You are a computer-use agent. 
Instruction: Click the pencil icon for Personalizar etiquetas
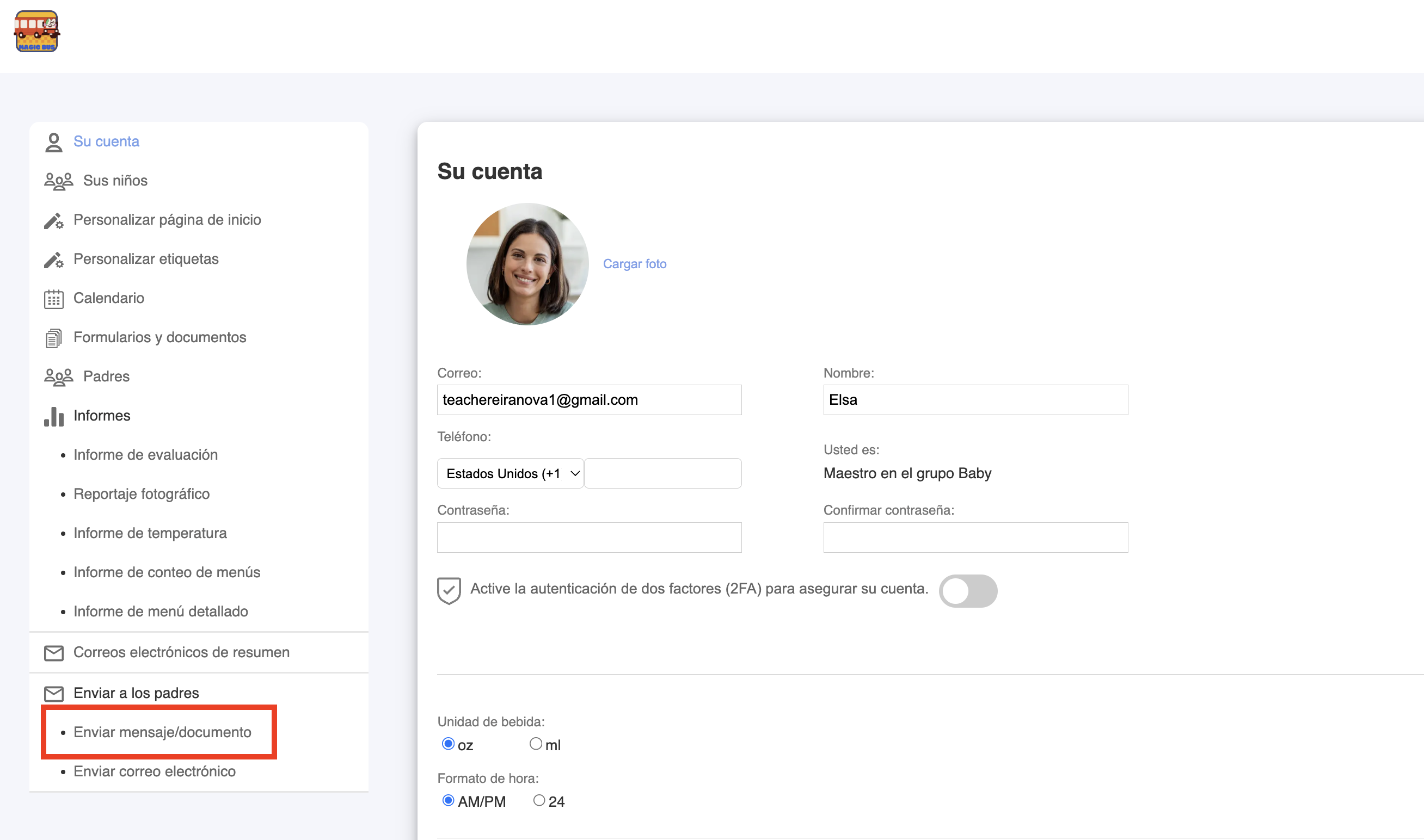54,260
